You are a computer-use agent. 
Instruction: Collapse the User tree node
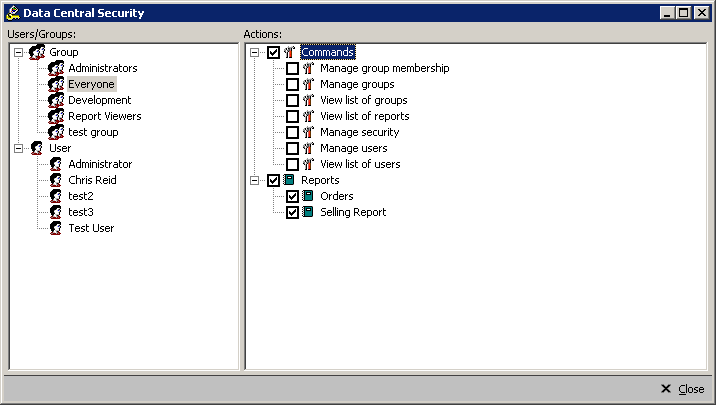[x=19, y=148]
